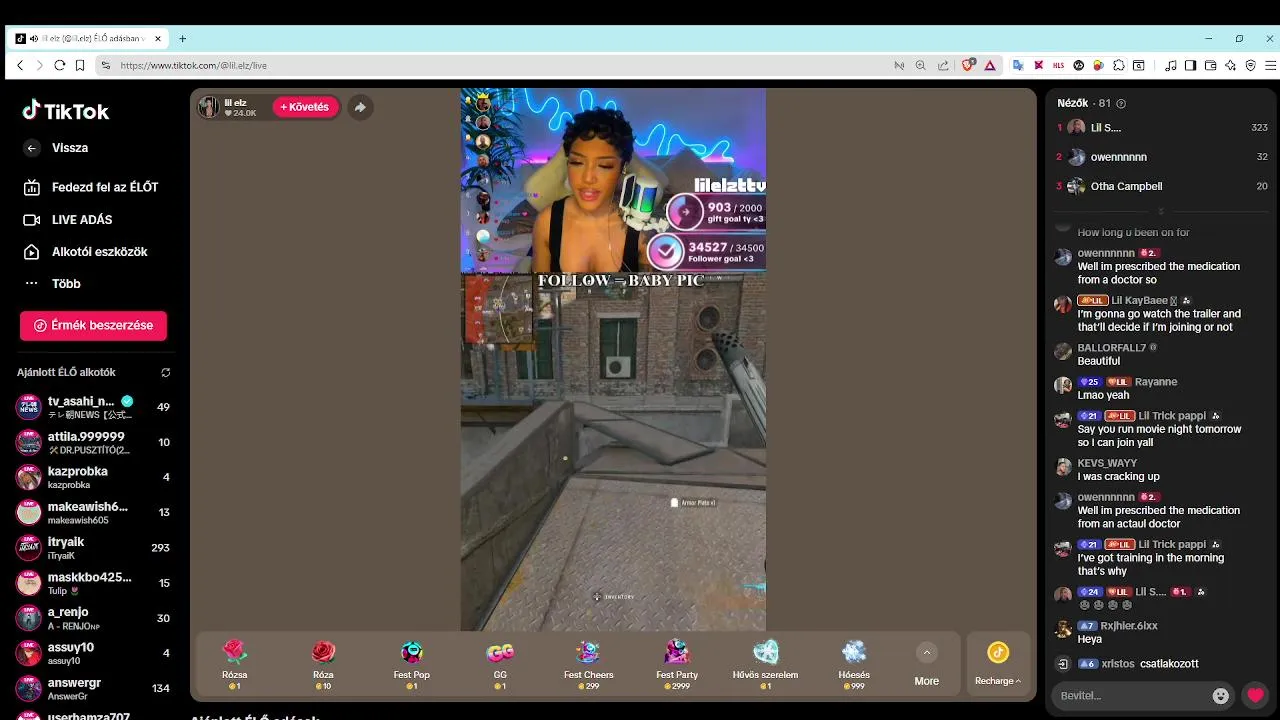Click the address bar URL
Image resolution: width=1280 pixels, height=720 pixels.
(x=193, y=65)
